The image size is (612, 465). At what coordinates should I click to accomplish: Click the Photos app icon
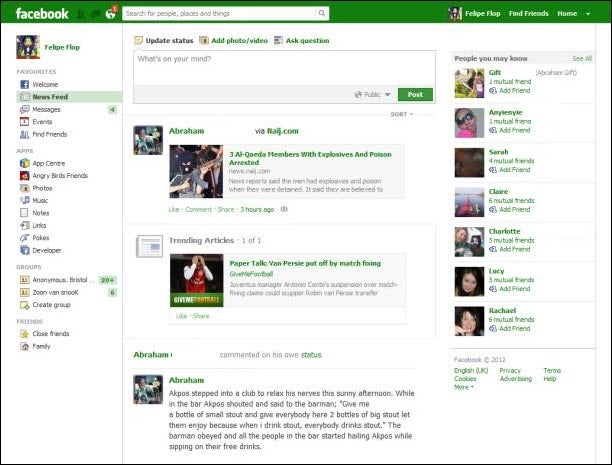pos(25,188)
